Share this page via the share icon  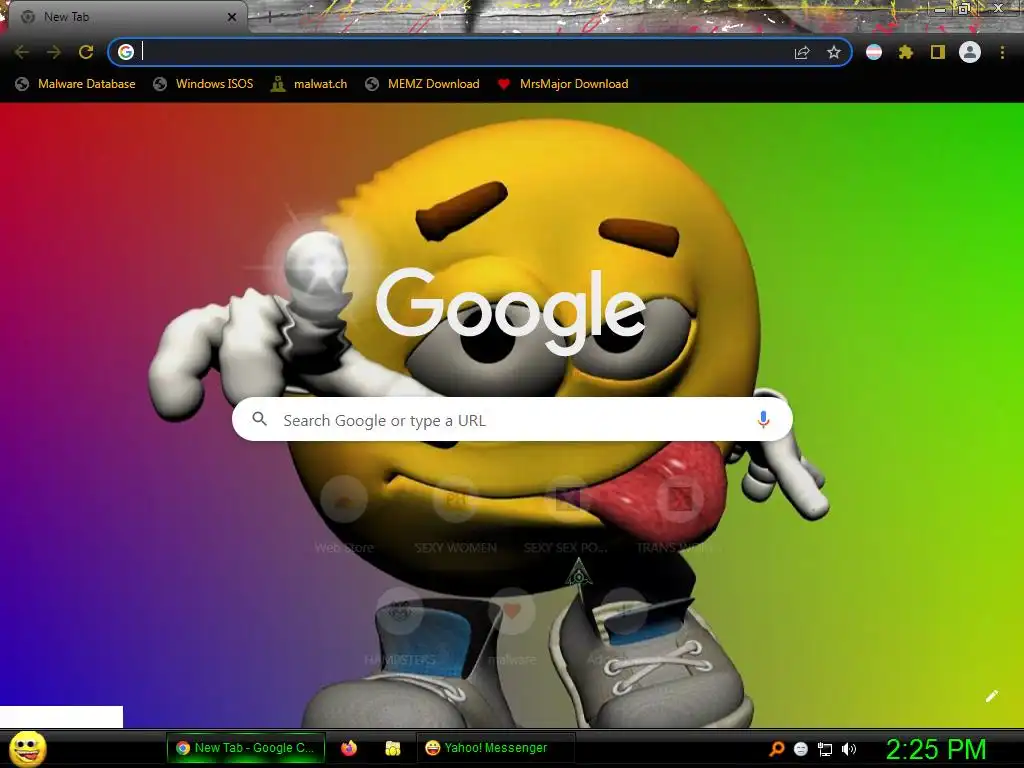(x=802, y=52)
